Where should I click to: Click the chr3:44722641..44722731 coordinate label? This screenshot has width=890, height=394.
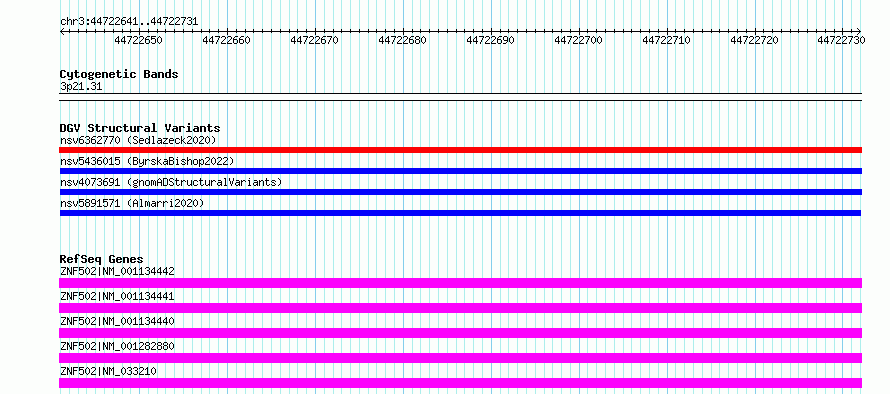tap(129, 21)
